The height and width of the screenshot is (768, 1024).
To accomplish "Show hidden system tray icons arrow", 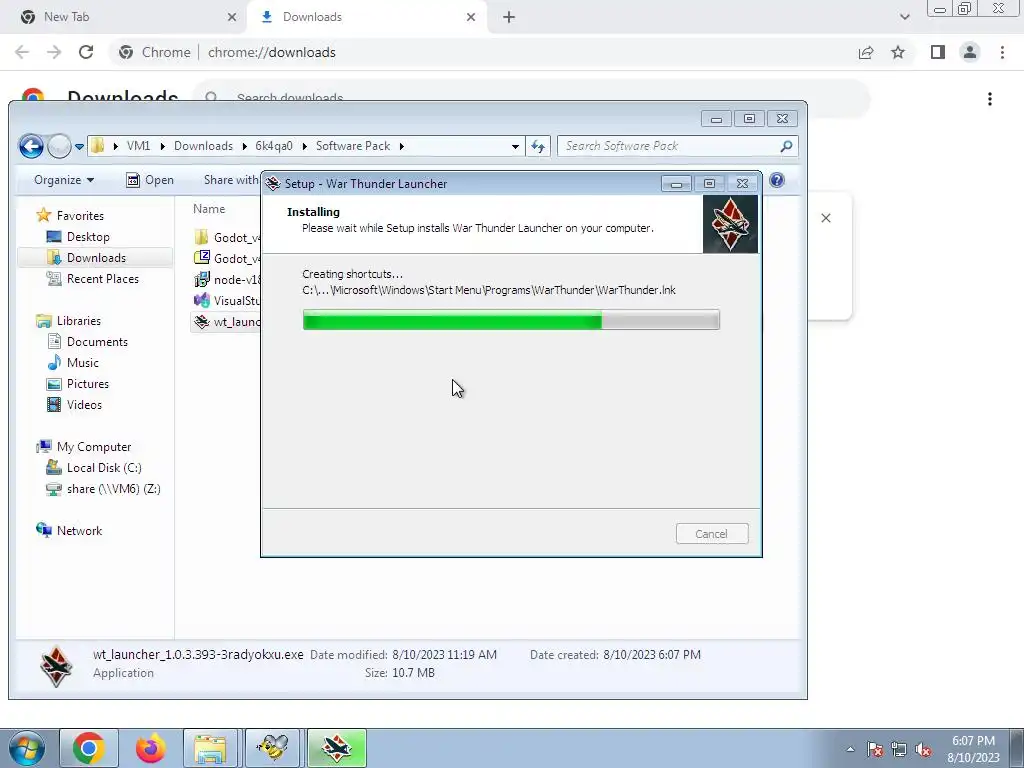I will pyautogui.click(x=850, y=749).
